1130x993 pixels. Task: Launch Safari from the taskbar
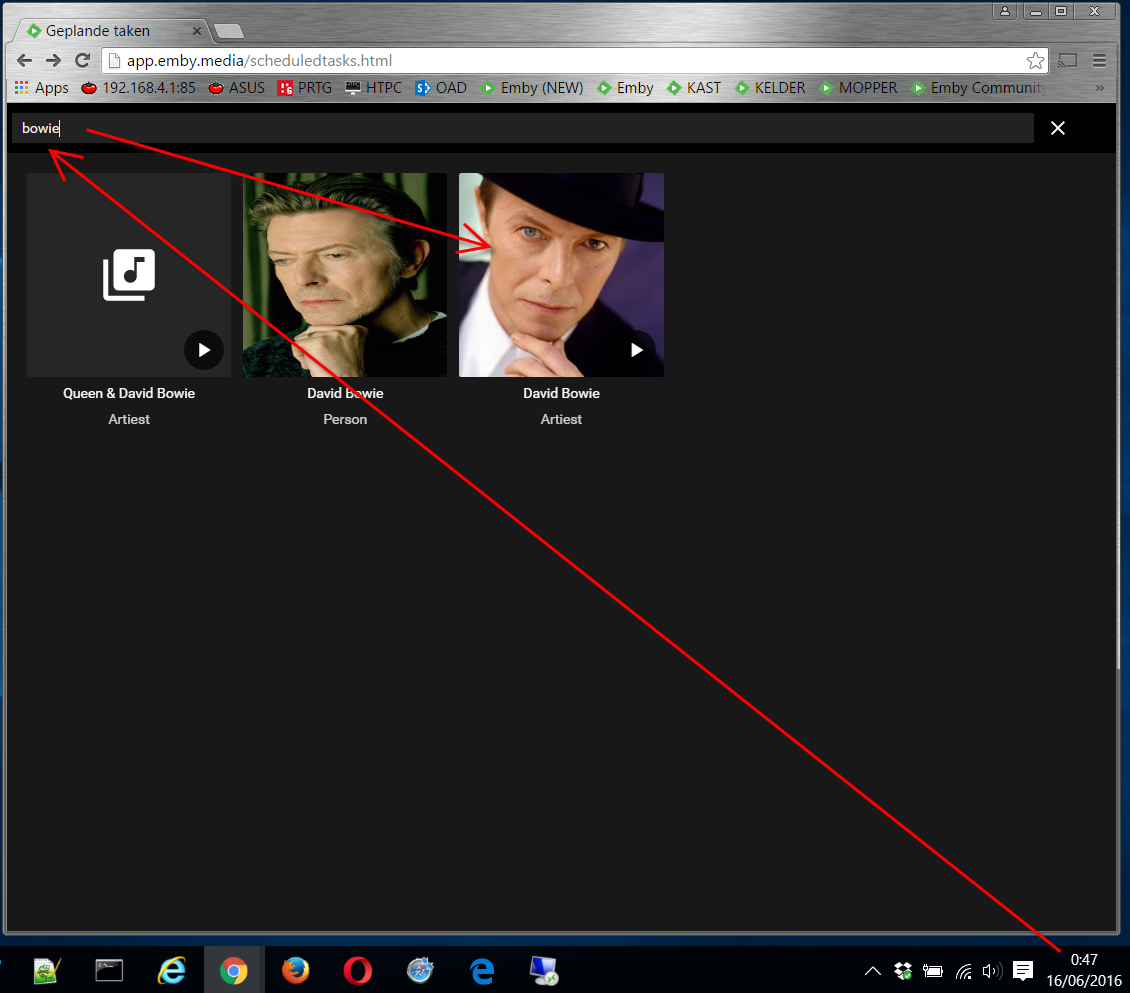(x=420, y=971)
